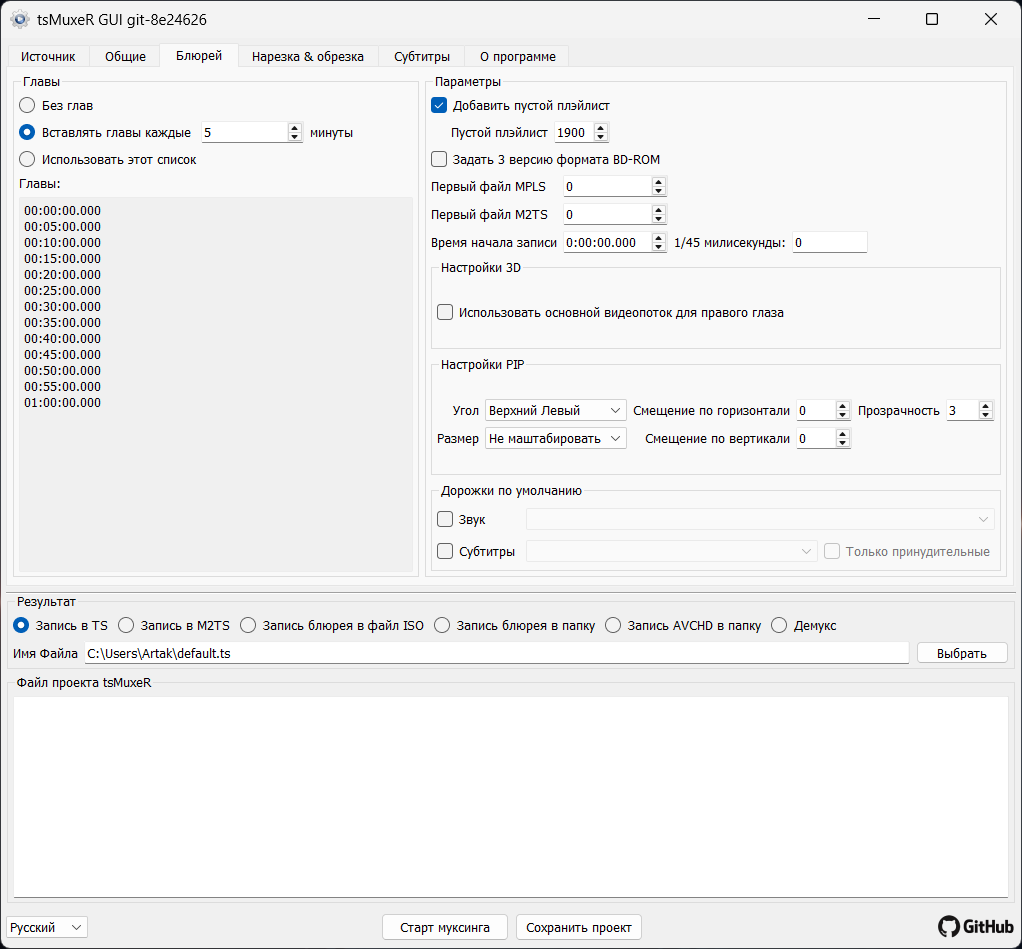The height and width of the screenshot is (949, 1022).
Task: Increase Пустой плэйлист value
Action: click(601, 128)
